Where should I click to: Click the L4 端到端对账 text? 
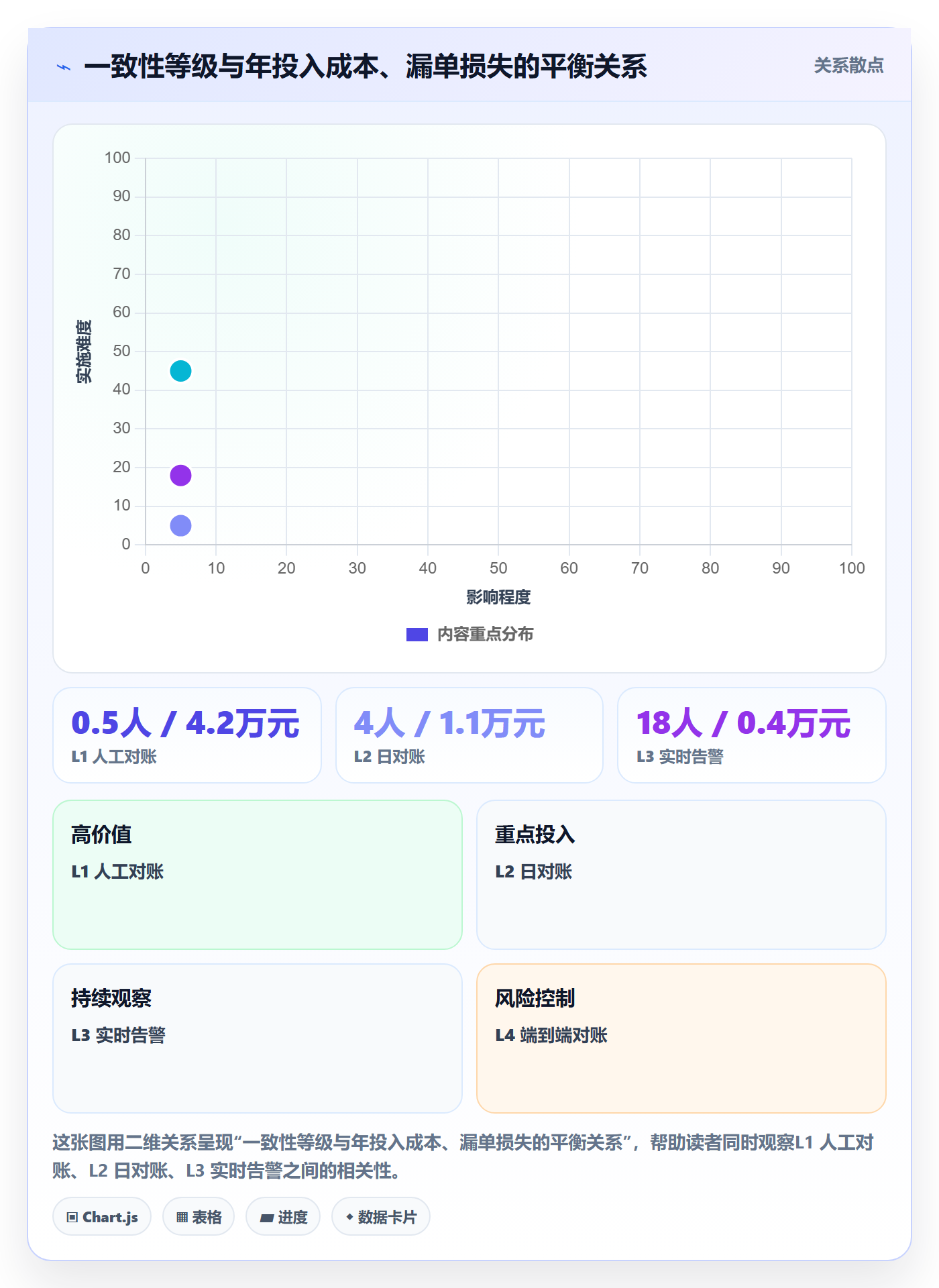[x=551, y=1035]
